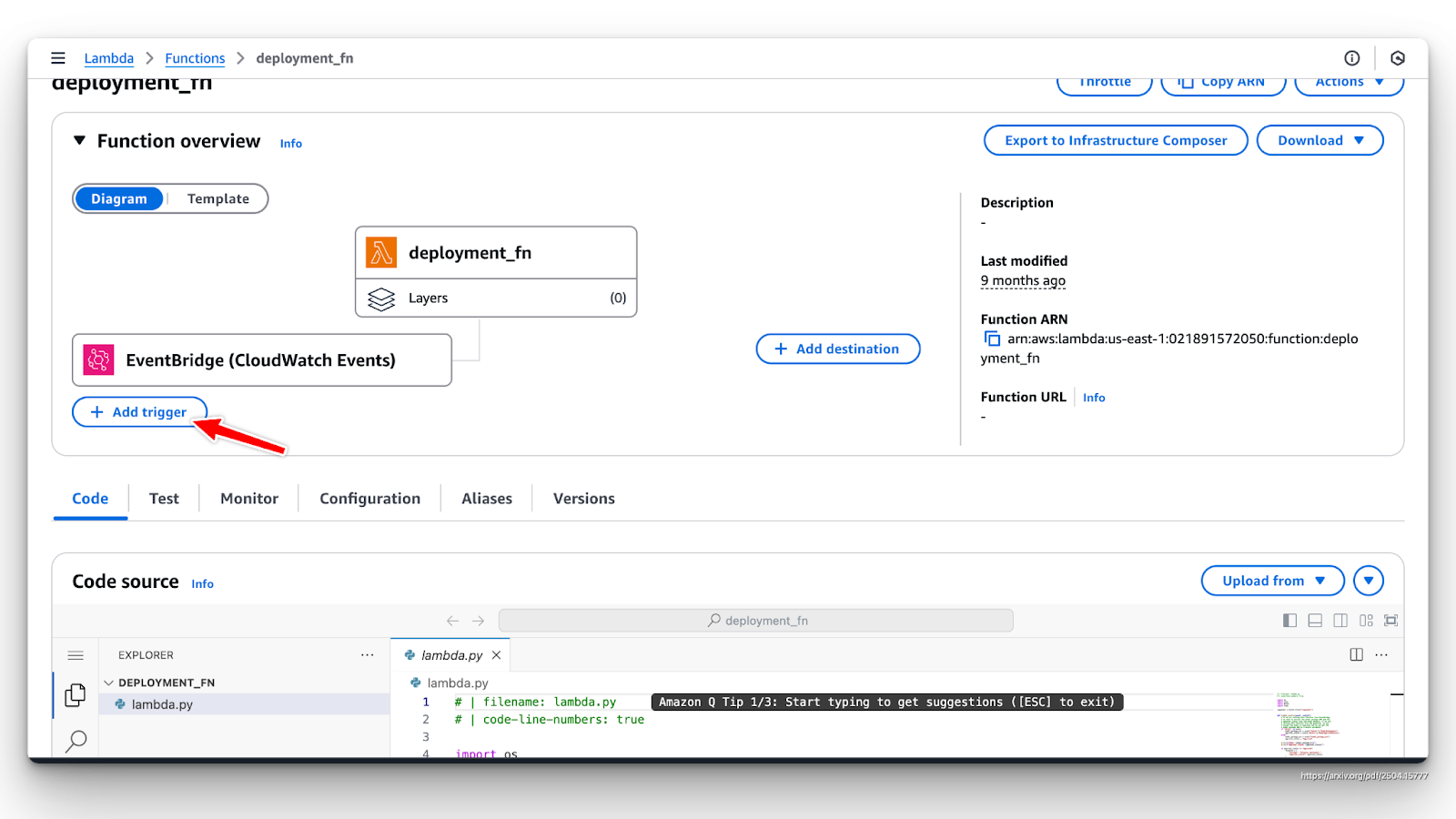The width and height of the screenshot is (1456, 819).
Task: Click the orange Lambda function icon
Action: pos(381,252)
